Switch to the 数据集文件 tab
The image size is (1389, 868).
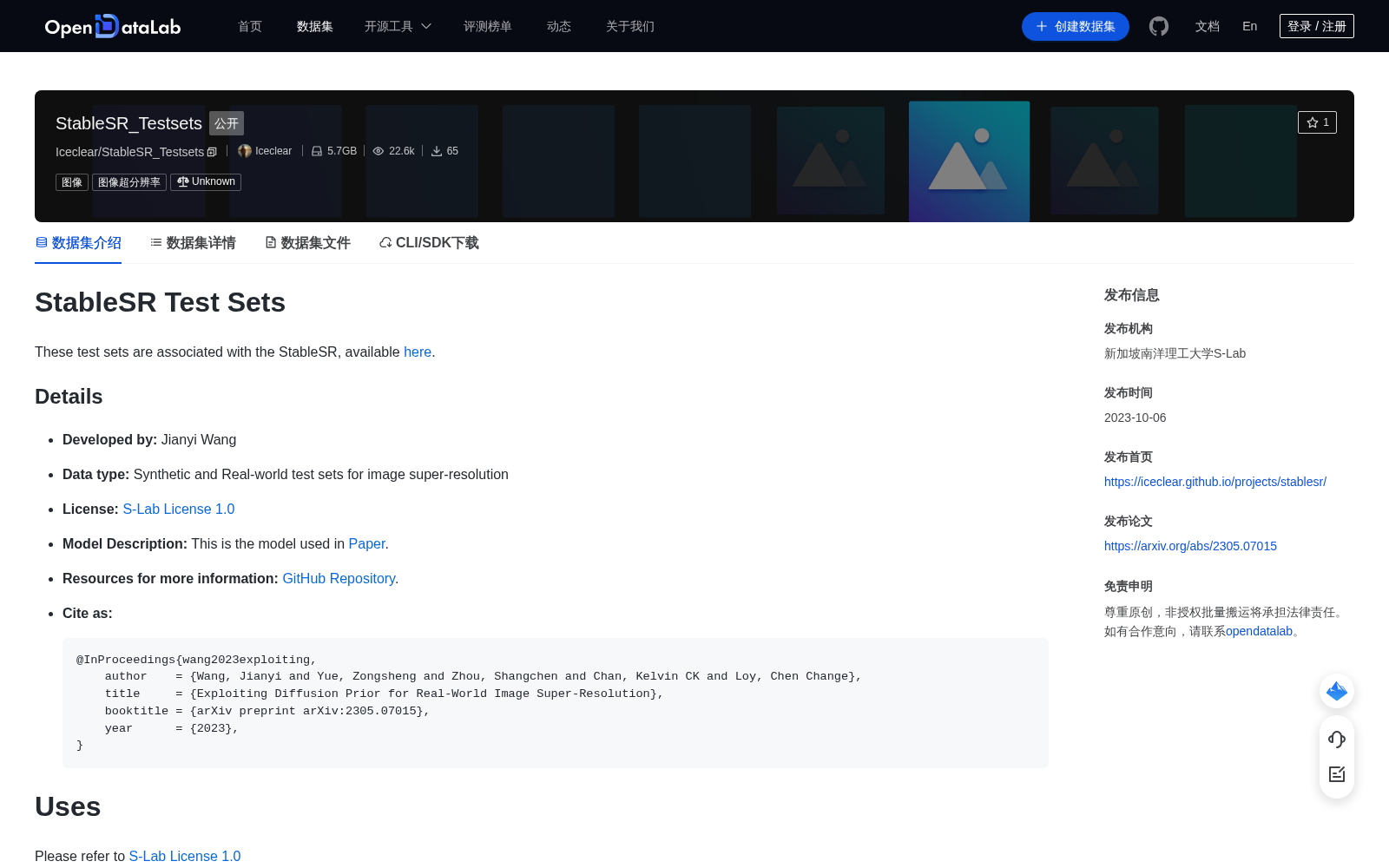click(x=307, y=243)
